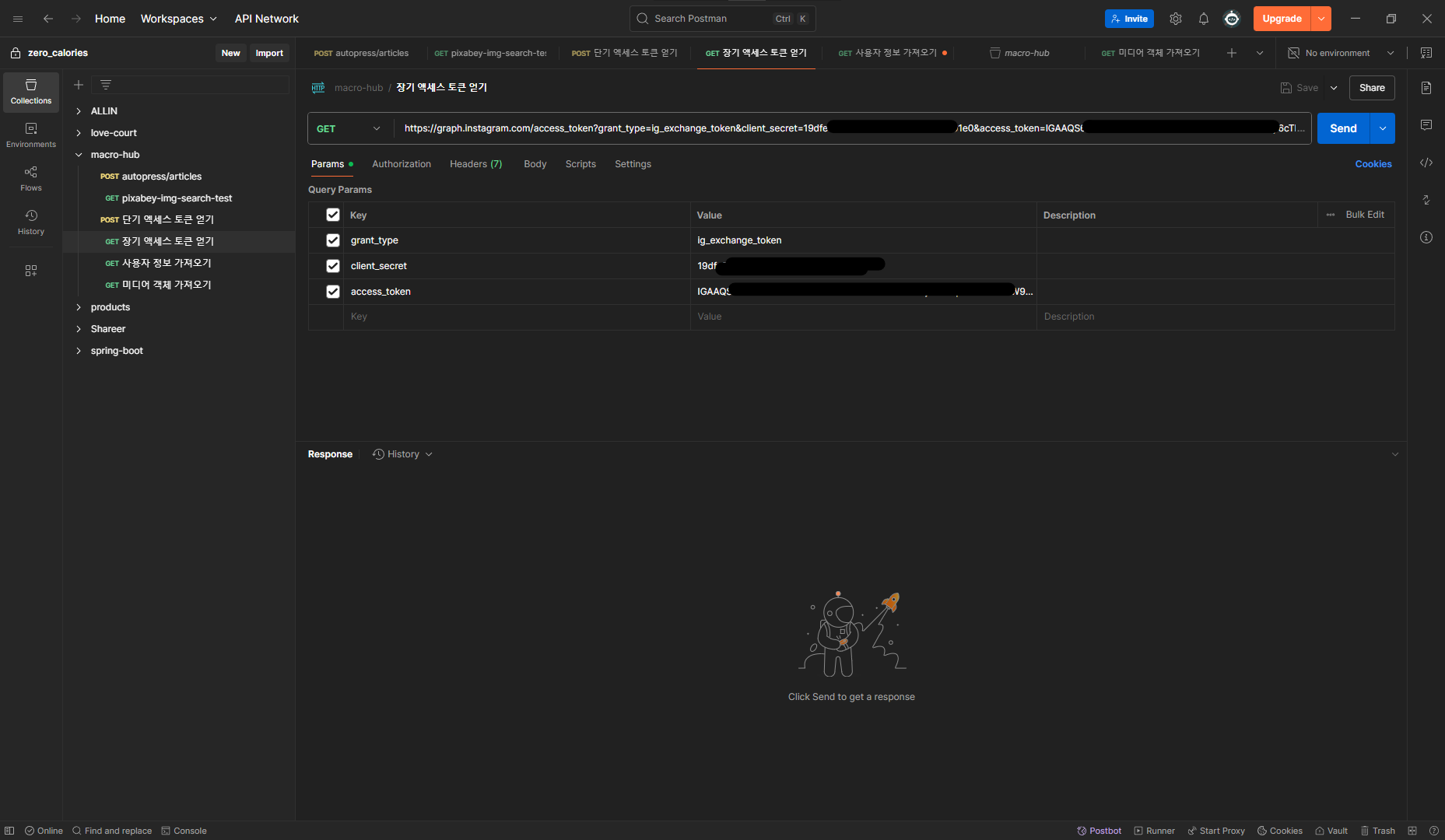Toggle the select-all params checkbox

(x=333, y=215)
